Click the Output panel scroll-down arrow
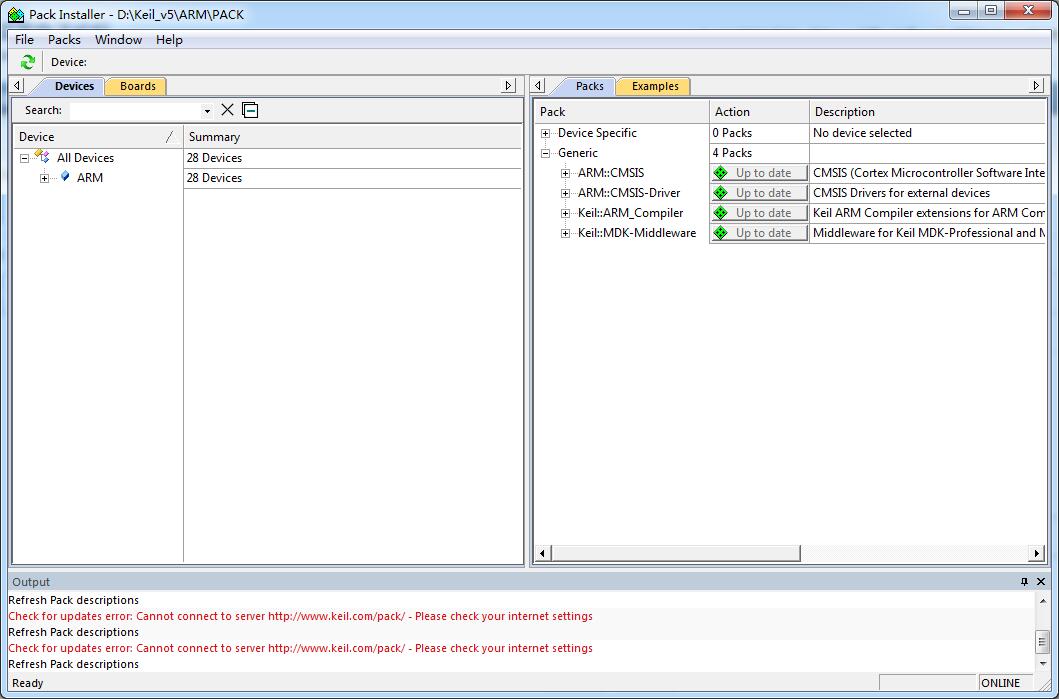Image resolution: width=1059 pixels, height=699 pixels. [x=1042, y=664]
